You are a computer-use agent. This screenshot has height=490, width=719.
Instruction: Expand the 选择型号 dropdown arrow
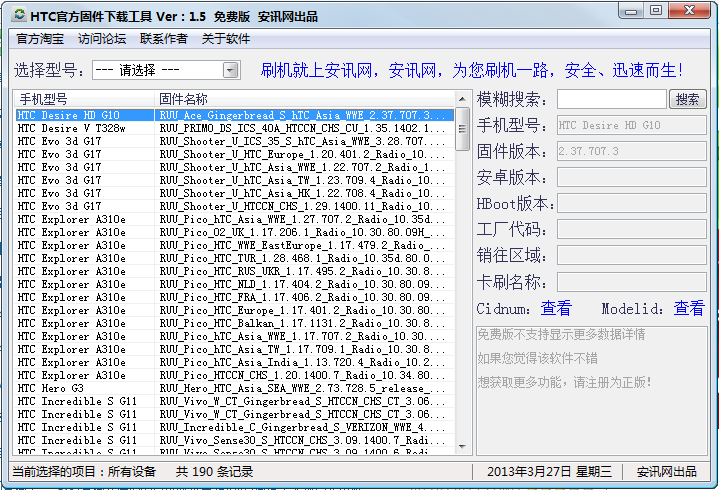[x=231, y=71]
